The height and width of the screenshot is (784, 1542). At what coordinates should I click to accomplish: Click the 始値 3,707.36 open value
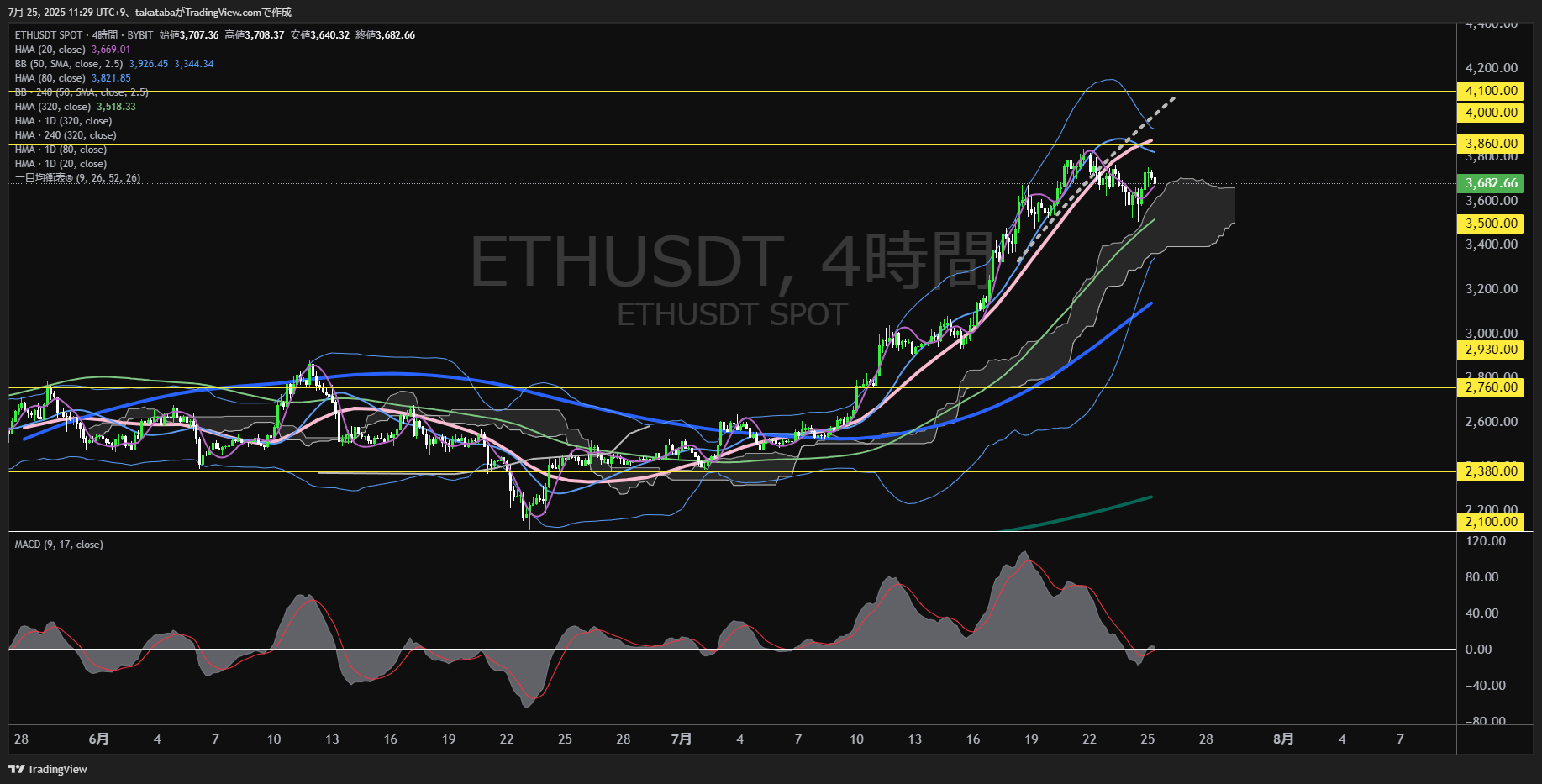coord(189,35)
